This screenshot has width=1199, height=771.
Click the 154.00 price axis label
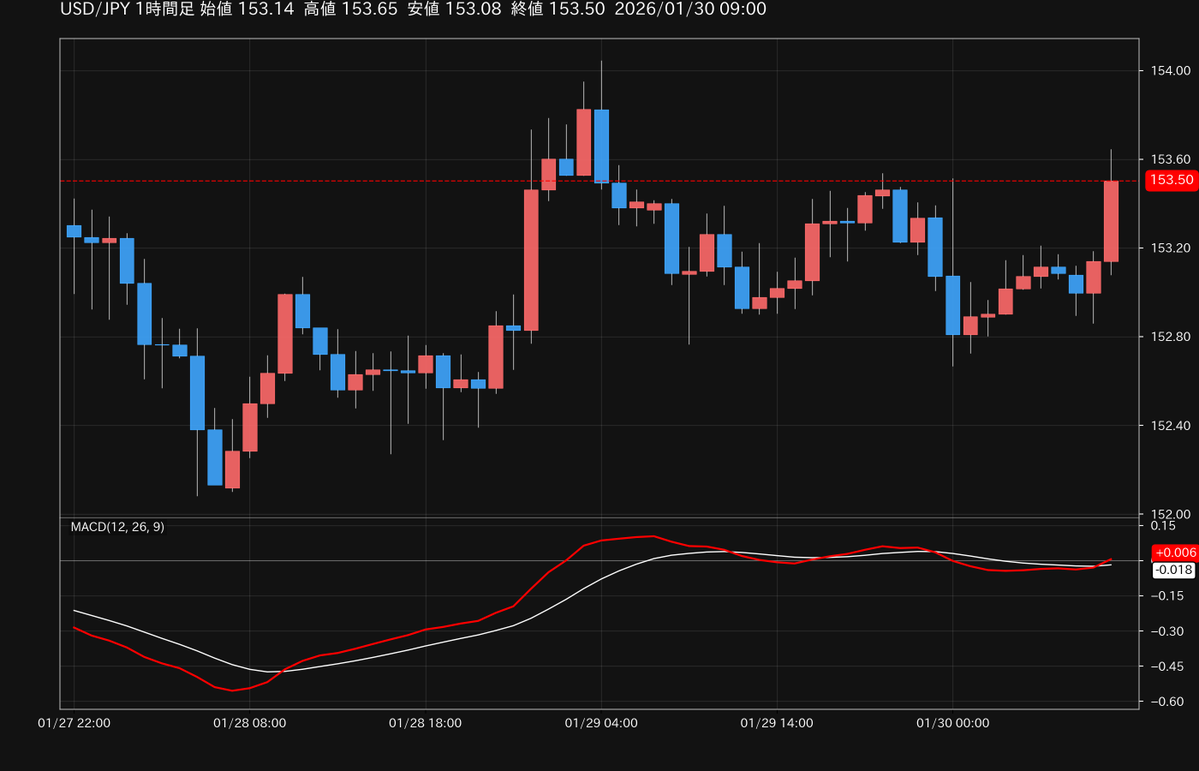(1170, 71)
